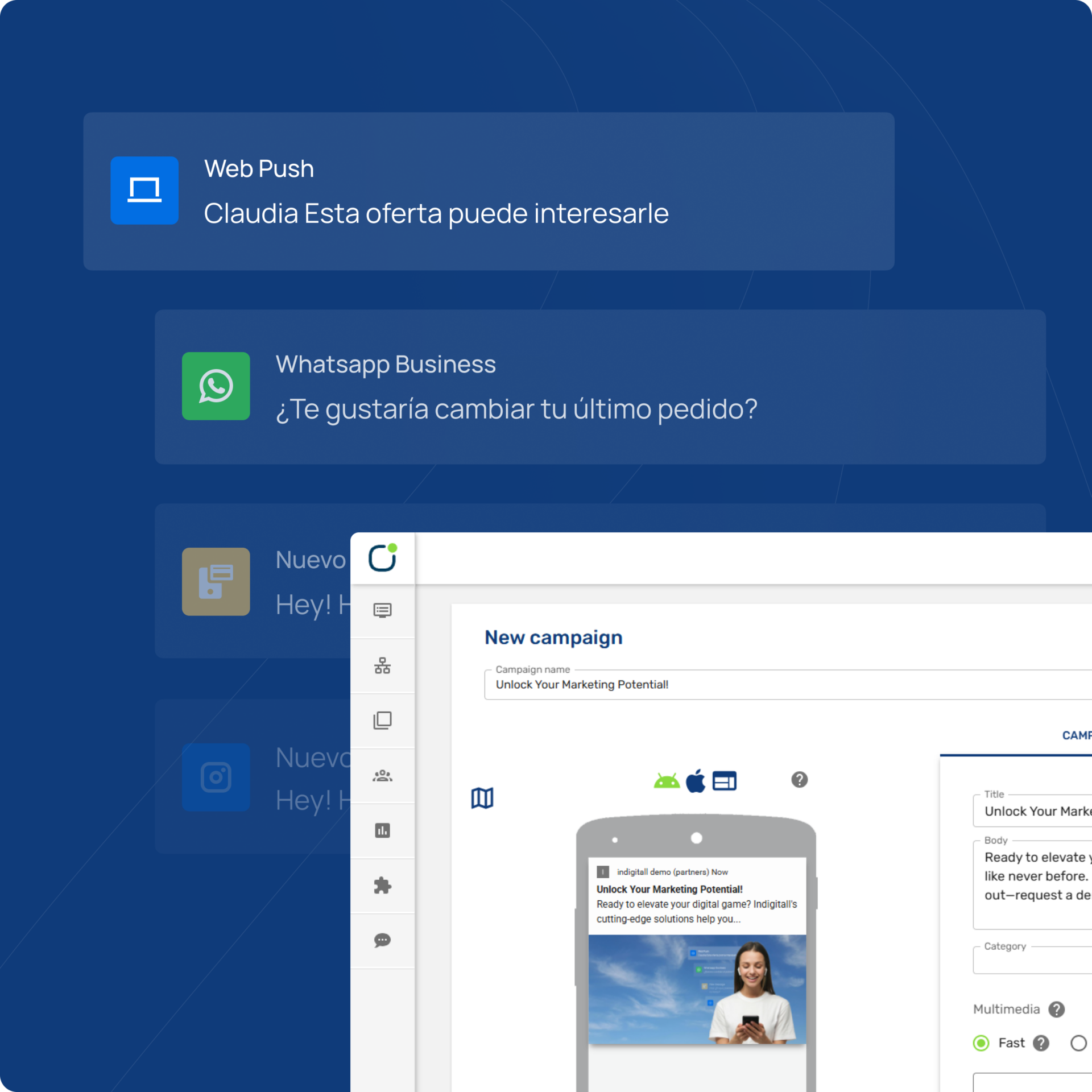Open the customer journey workflow icon
Image resolution: width=1092 pixels, height=1092 pixels.
click(383, 665)
